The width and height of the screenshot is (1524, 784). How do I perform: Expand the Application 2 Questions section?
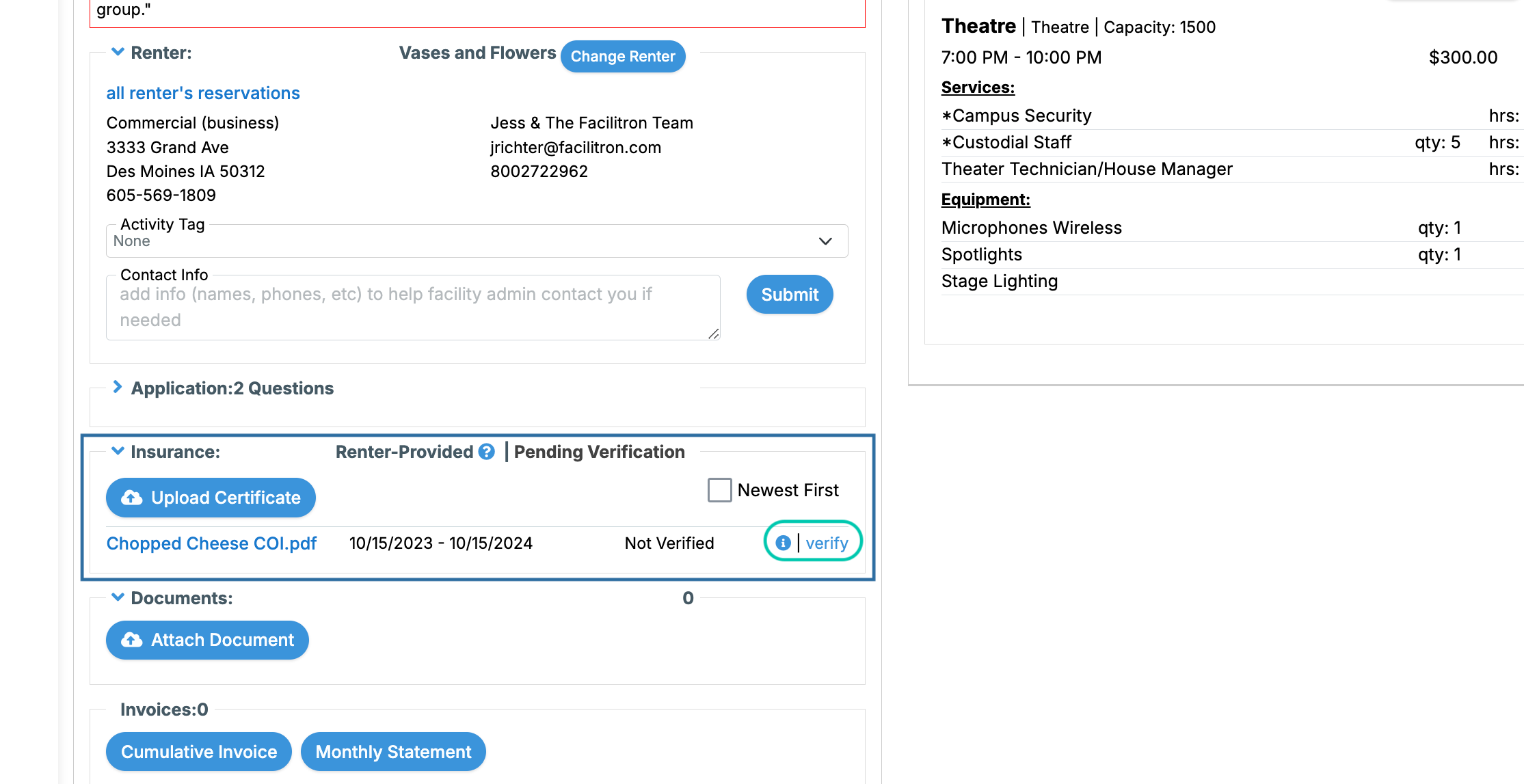point(118,388)
